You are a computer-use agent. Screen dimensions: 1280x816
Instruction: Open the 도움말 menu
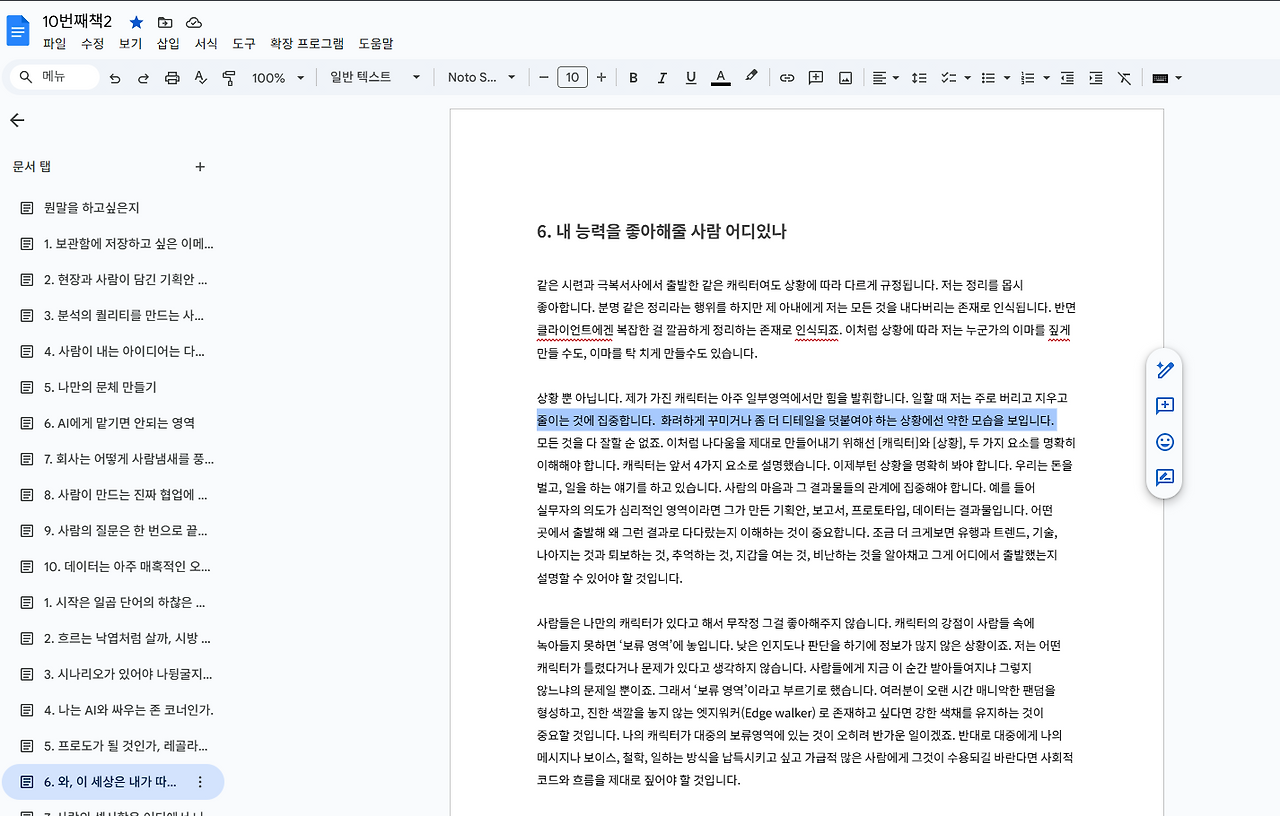pos(376,44)
